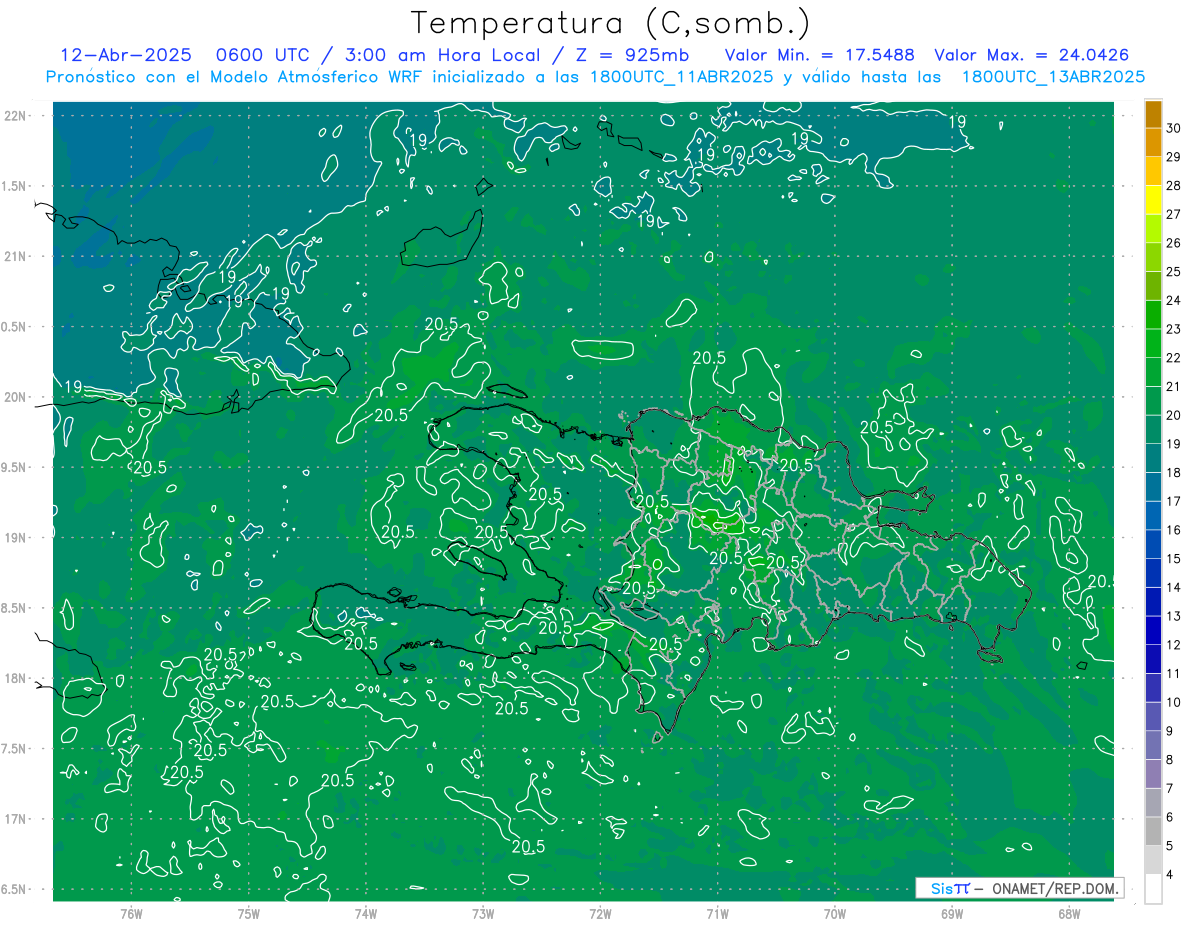The image size is (1200, 927).
Task: Click the pressure level "Z = 925mb"
Action: click(633, 55)
